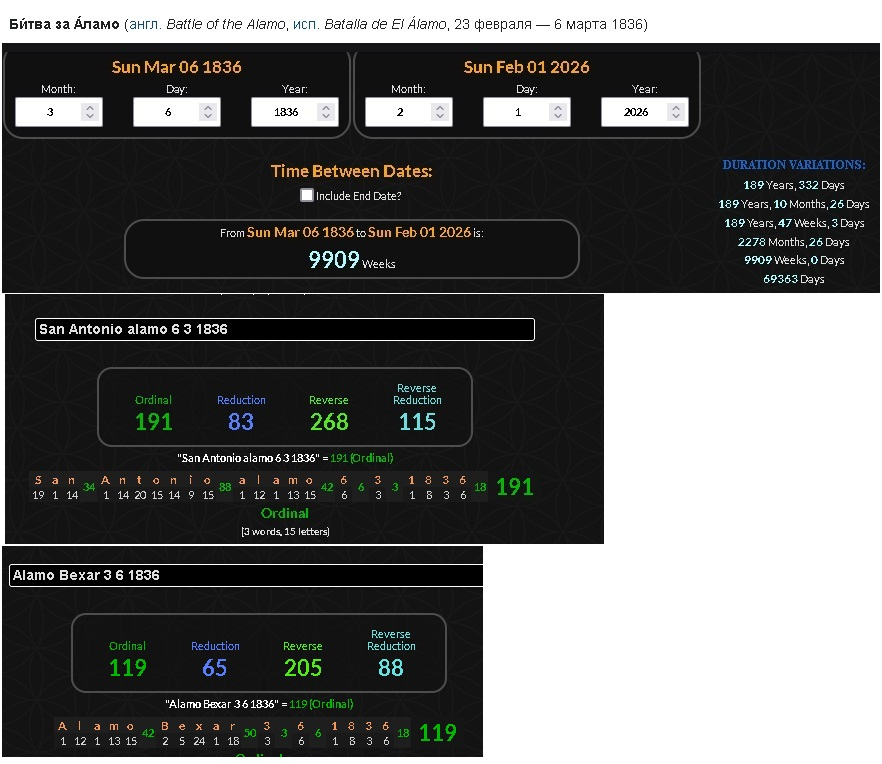882x764 pixels.
Task: Click '9909 Weeks, 0 Days' variation
Action: [794, 260]
